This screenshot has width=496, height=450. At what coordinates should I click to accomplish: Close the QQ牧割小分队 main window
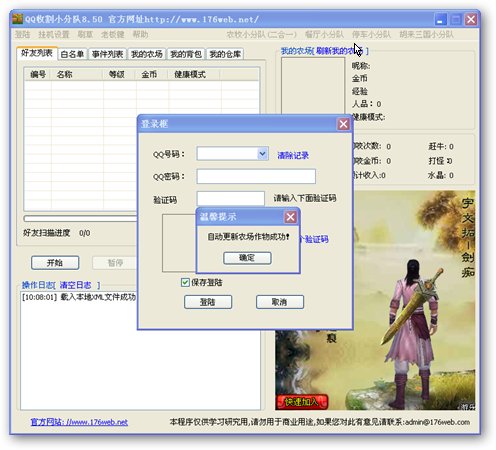[471, 19]
